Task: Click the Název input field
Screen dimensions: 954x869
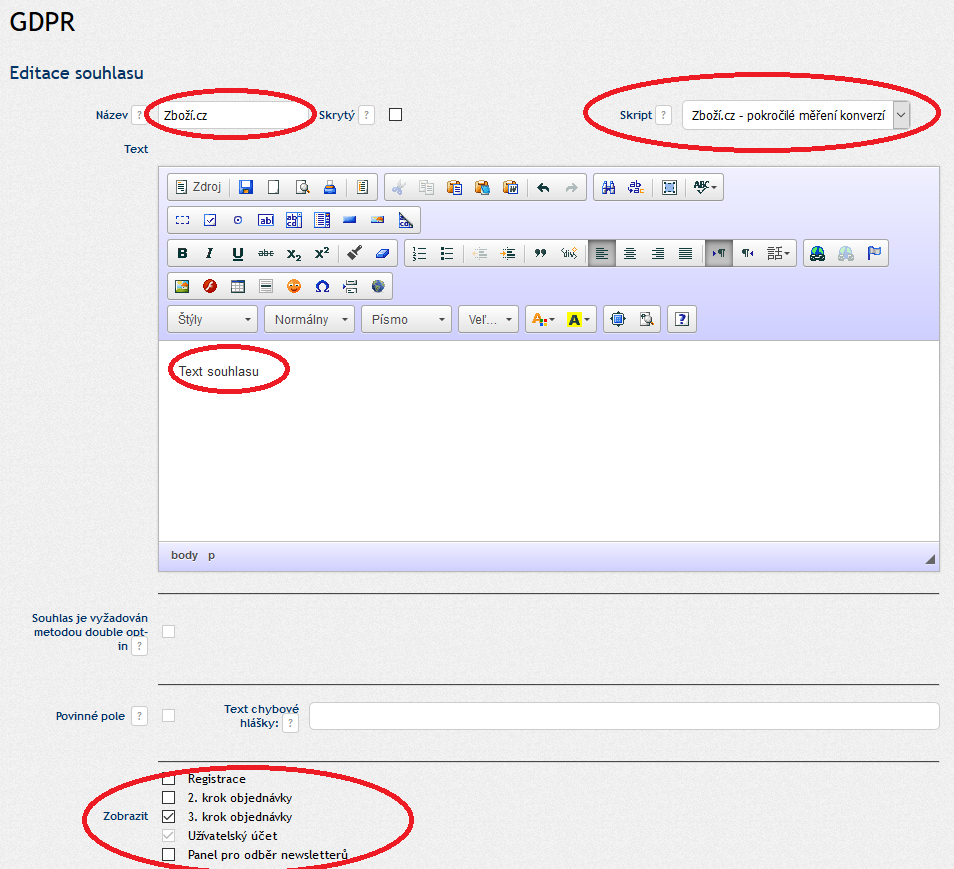Action: pyautogui.click(x=230, y=115)
